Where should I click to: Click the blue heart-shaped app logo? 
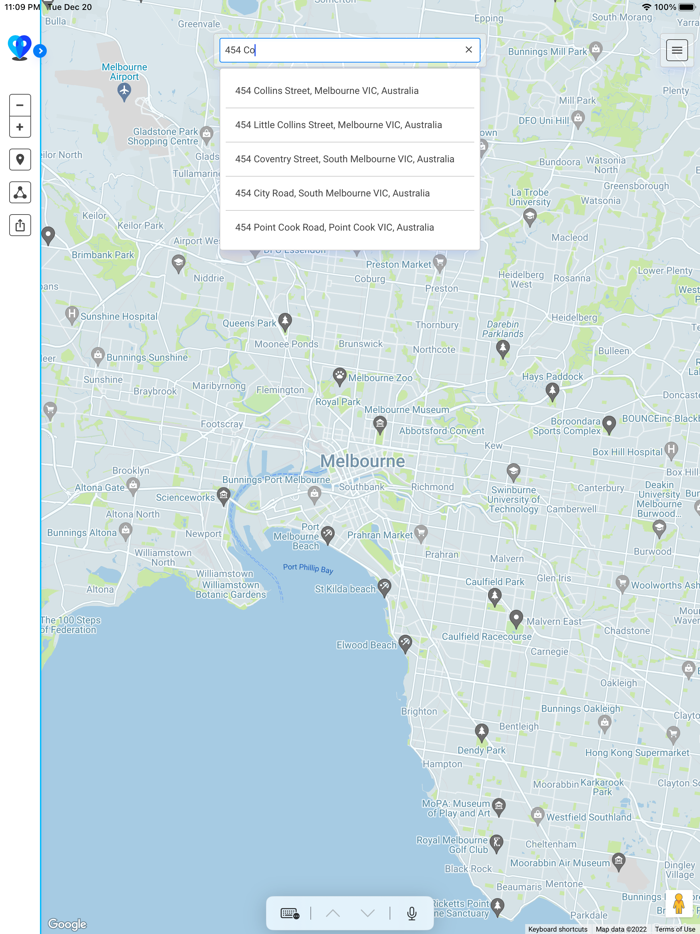[x=19, y=47]
